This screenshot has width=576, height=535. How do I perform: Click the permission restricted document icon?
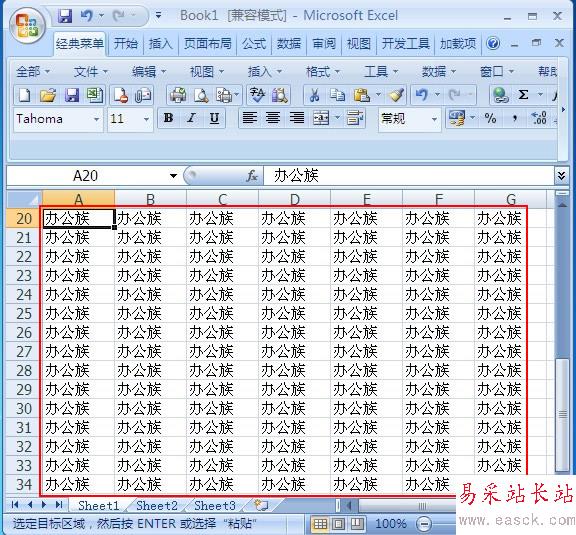point(120,96)
